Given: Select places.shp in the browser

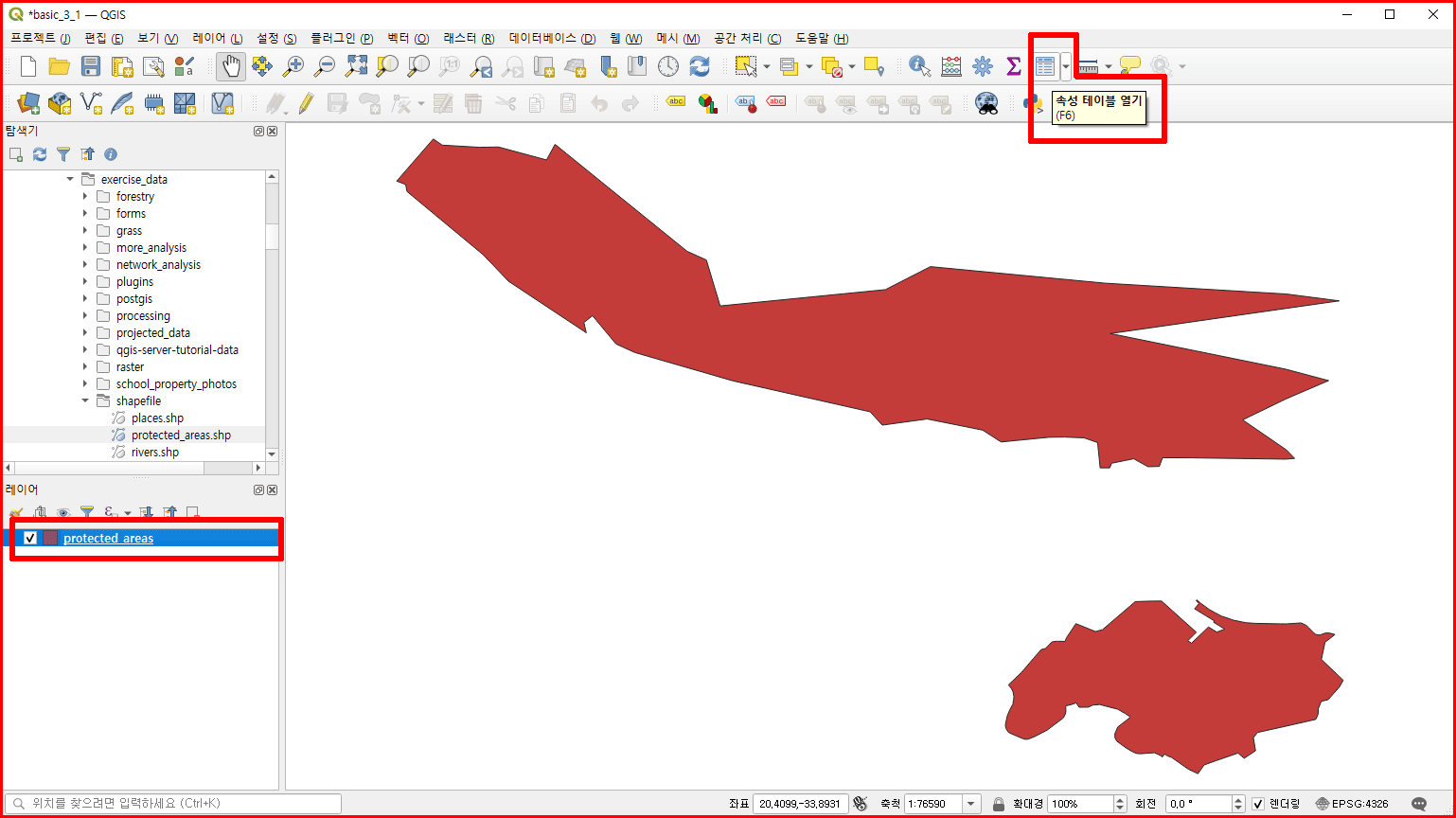Looking at the screenshot, I should [157, 418].
